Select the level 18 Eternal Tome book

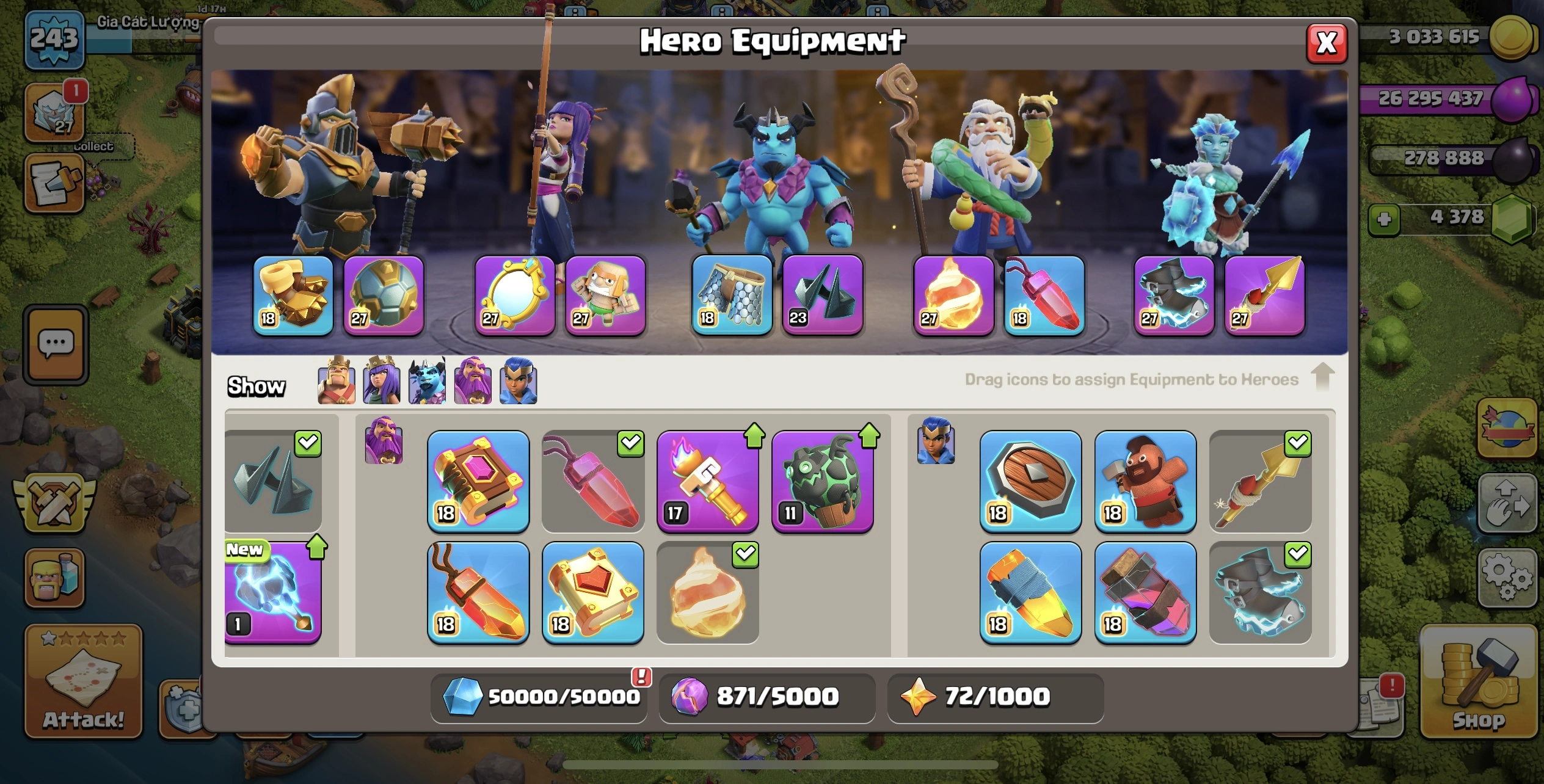pyautogui.click(x=478, y=482)
